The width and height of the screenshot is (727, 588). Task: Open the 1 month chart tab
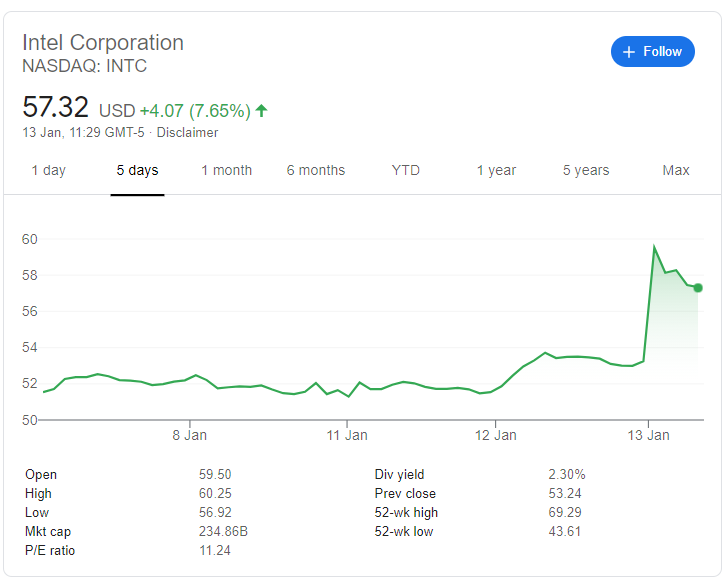[226, 170]
